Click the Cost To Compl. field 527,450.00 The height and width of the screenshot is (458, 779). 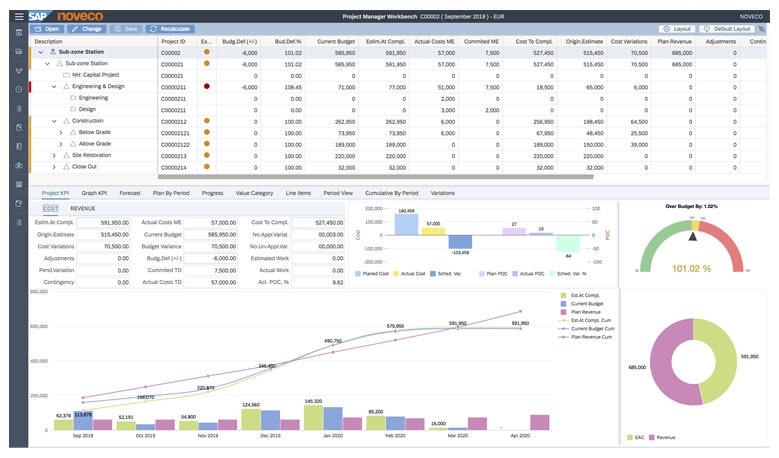318,223
